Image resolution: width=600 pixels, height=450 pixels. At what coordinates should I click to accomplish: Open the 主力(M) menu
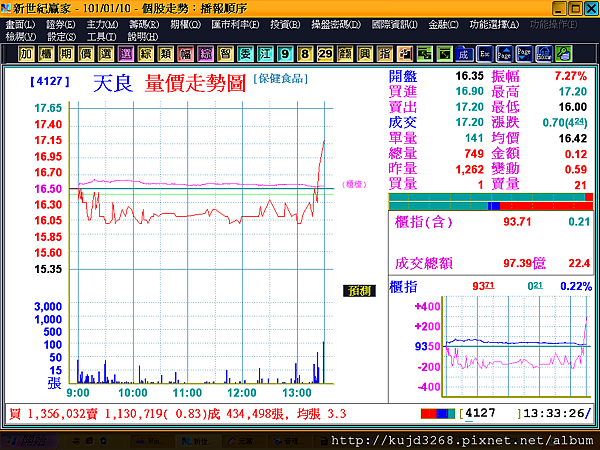(102, 25)
